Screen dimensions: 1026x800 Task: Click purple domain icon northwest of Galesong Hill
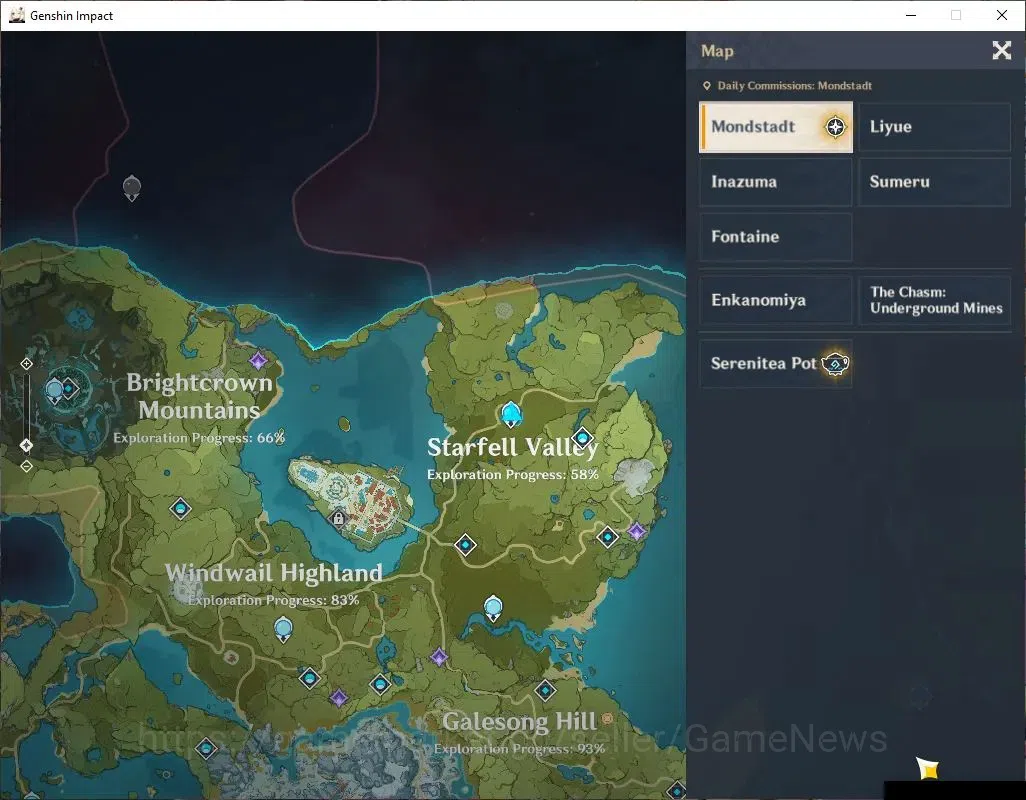(x=440, y=657)
